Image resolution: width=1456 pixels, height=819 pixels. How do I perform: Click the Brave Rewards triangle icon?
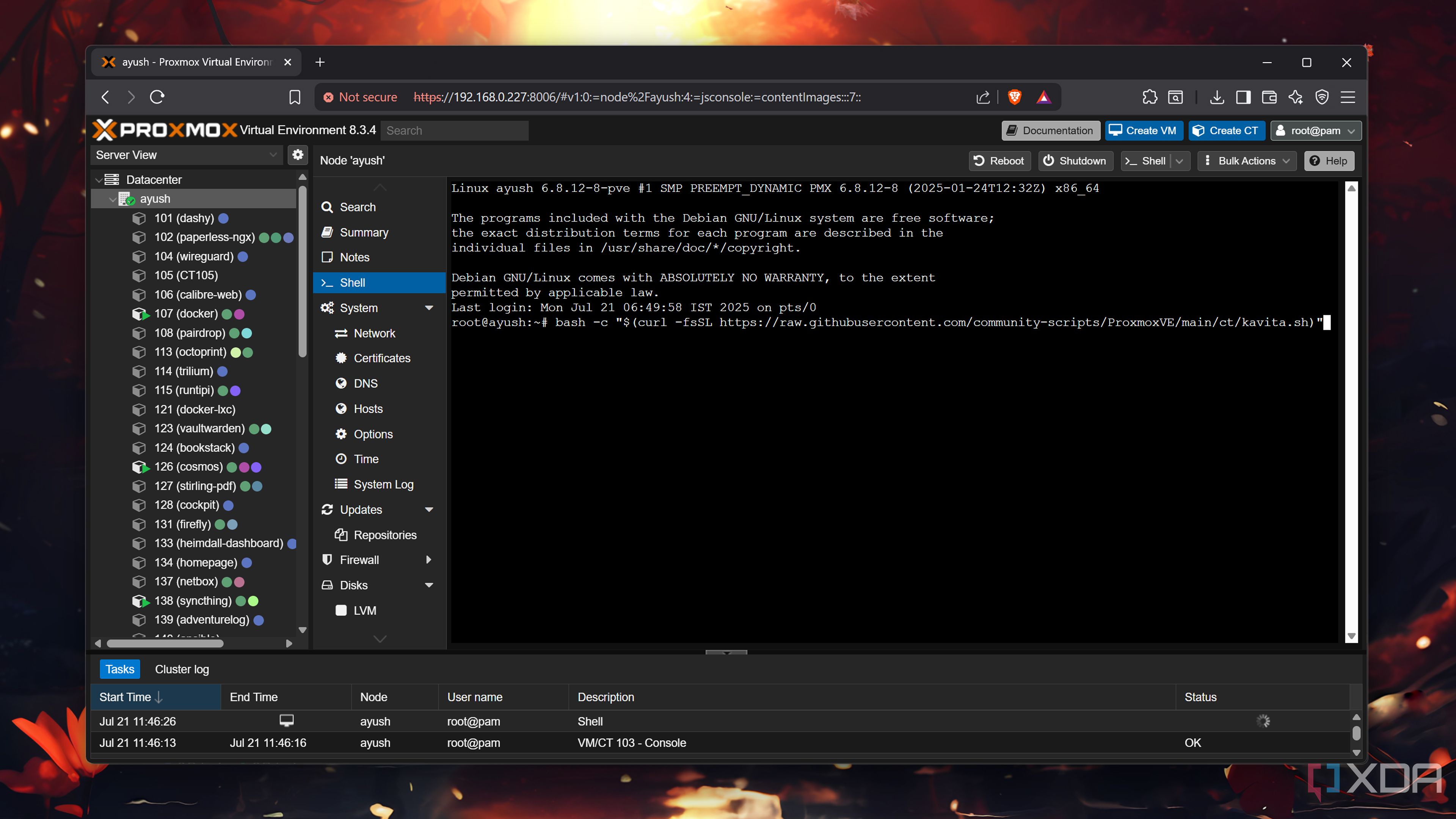[x=1043, y=97]
